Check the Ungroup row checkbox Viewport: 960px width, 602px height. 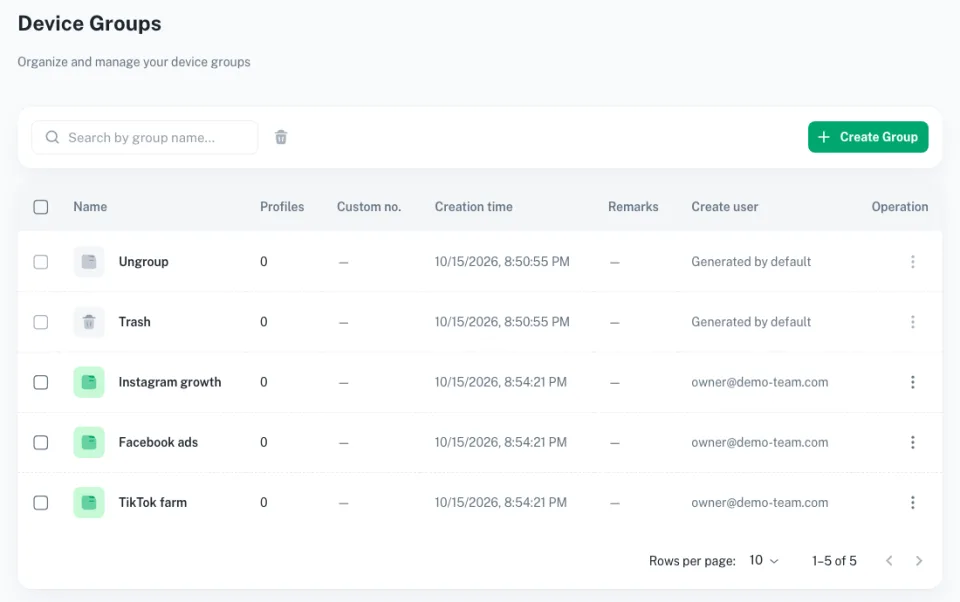tap(40, 262)
